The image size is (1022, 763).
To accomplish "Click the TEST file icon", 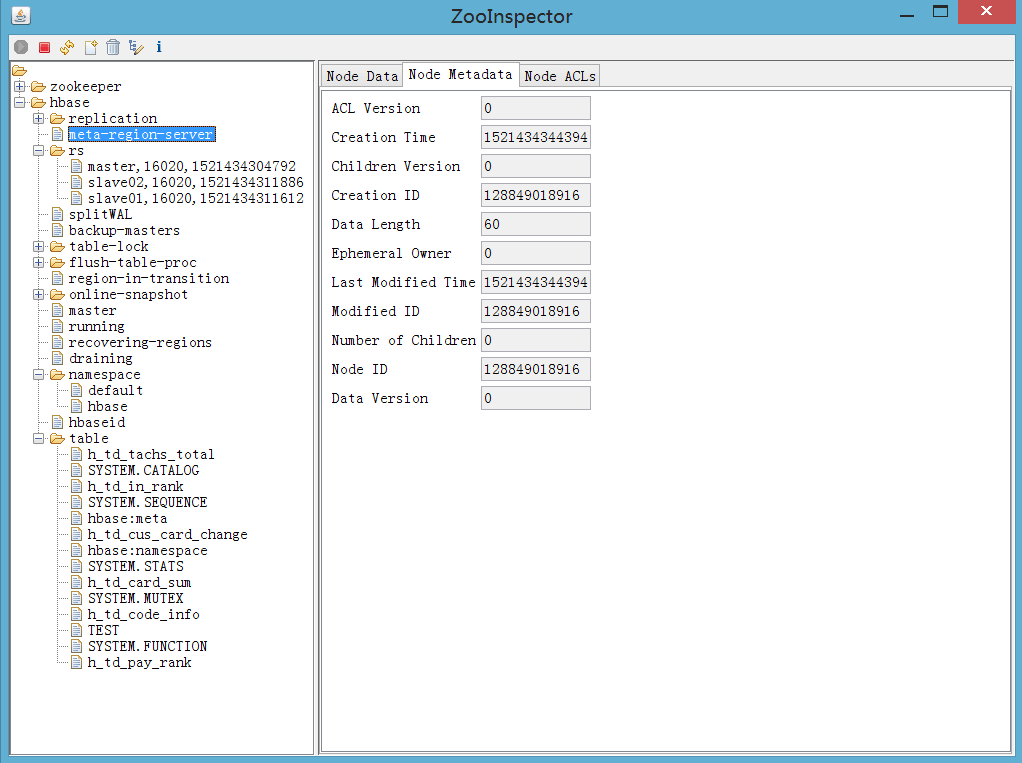I will [77, 630].
